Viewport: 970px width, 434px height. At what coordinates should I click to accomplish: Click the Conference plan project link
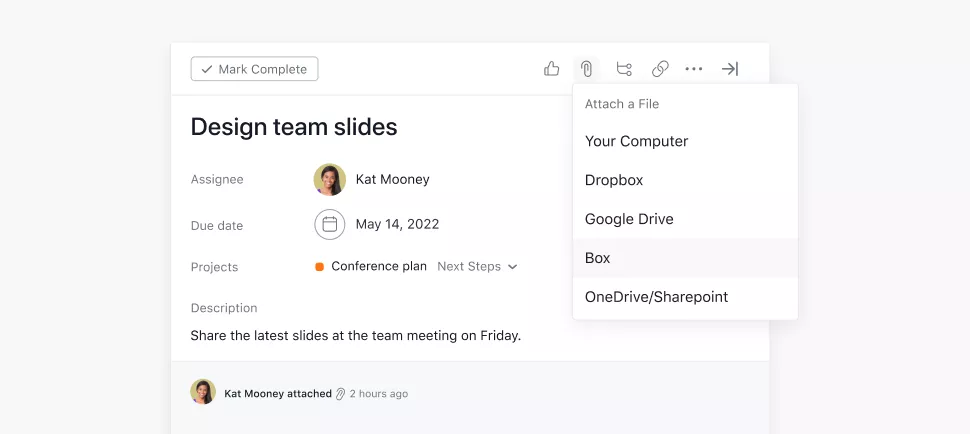click(379, 267)
